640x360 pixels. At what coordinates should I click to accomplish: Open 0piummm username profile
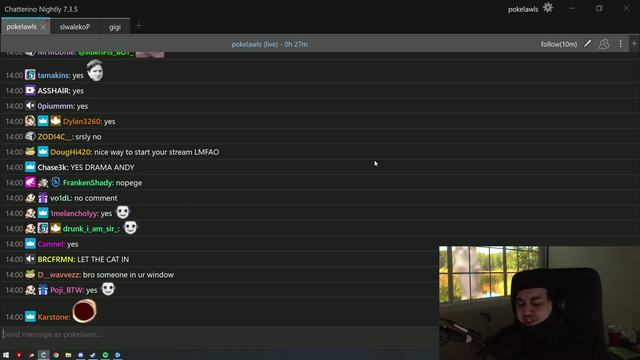click(x=56, y=106)
